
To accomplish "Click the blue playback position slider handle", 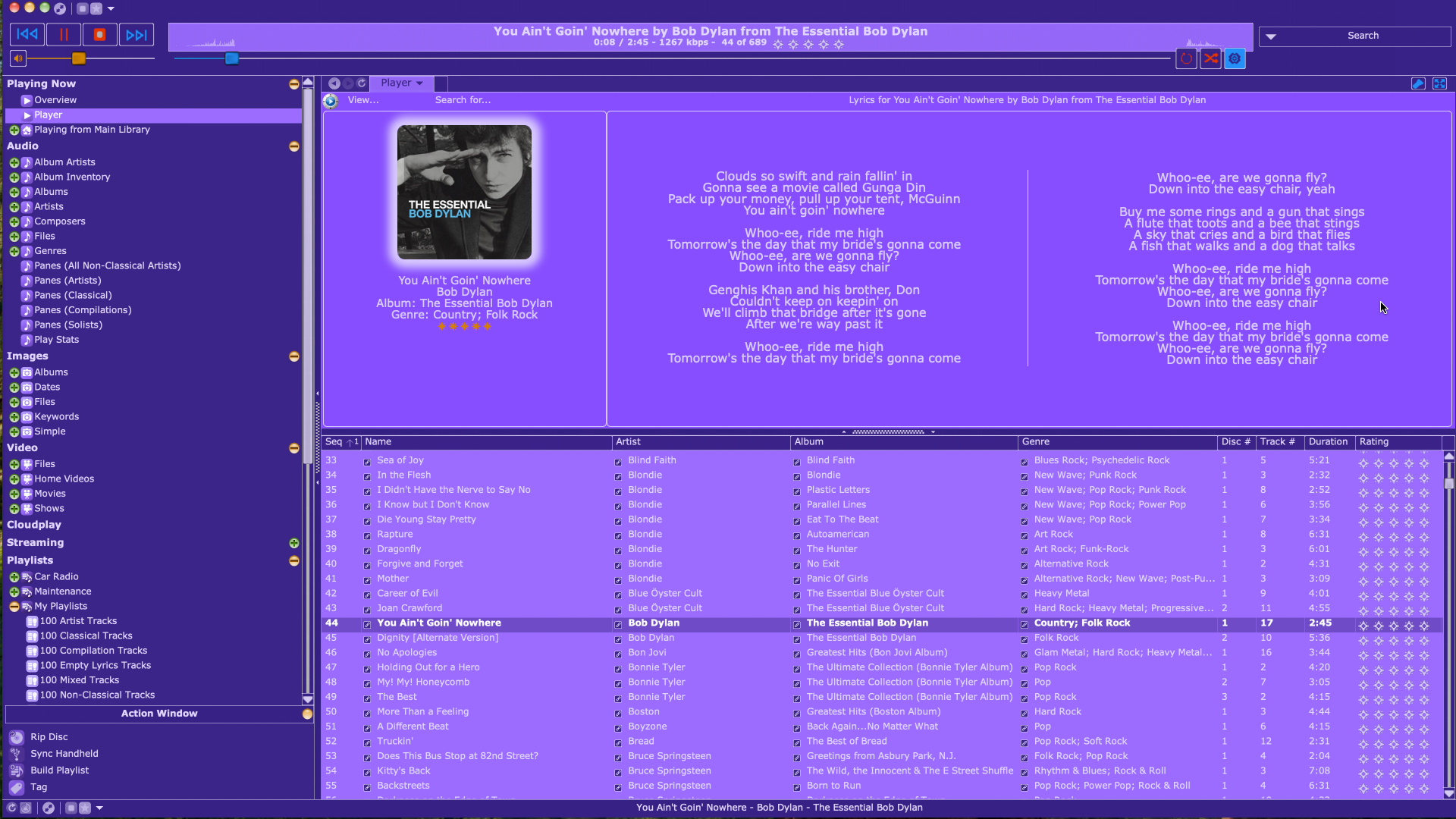I will pos(232,58).
